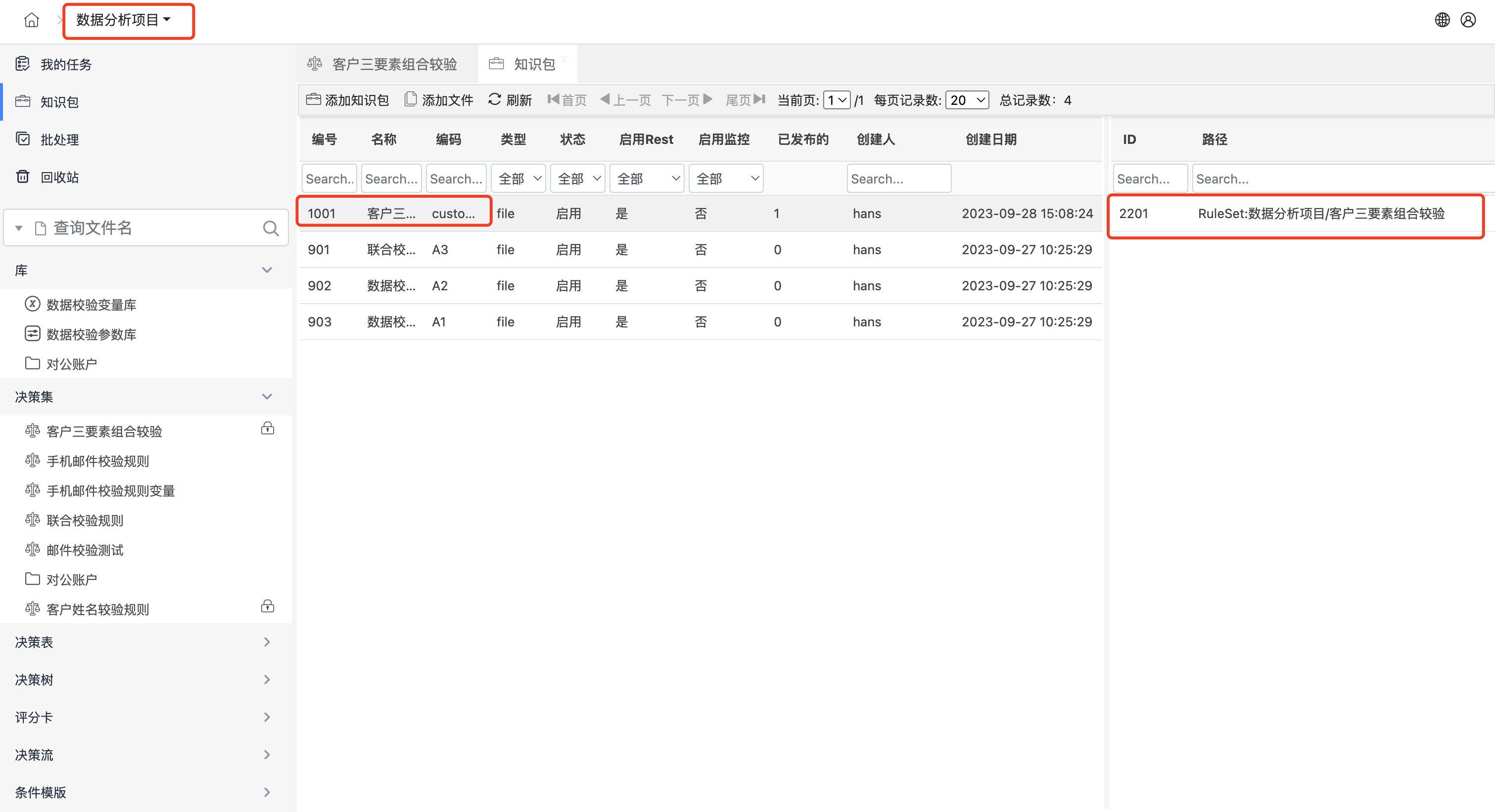Click 添加知识包 button
Viewport: 1495px width, 812px height.
(347, 100)
